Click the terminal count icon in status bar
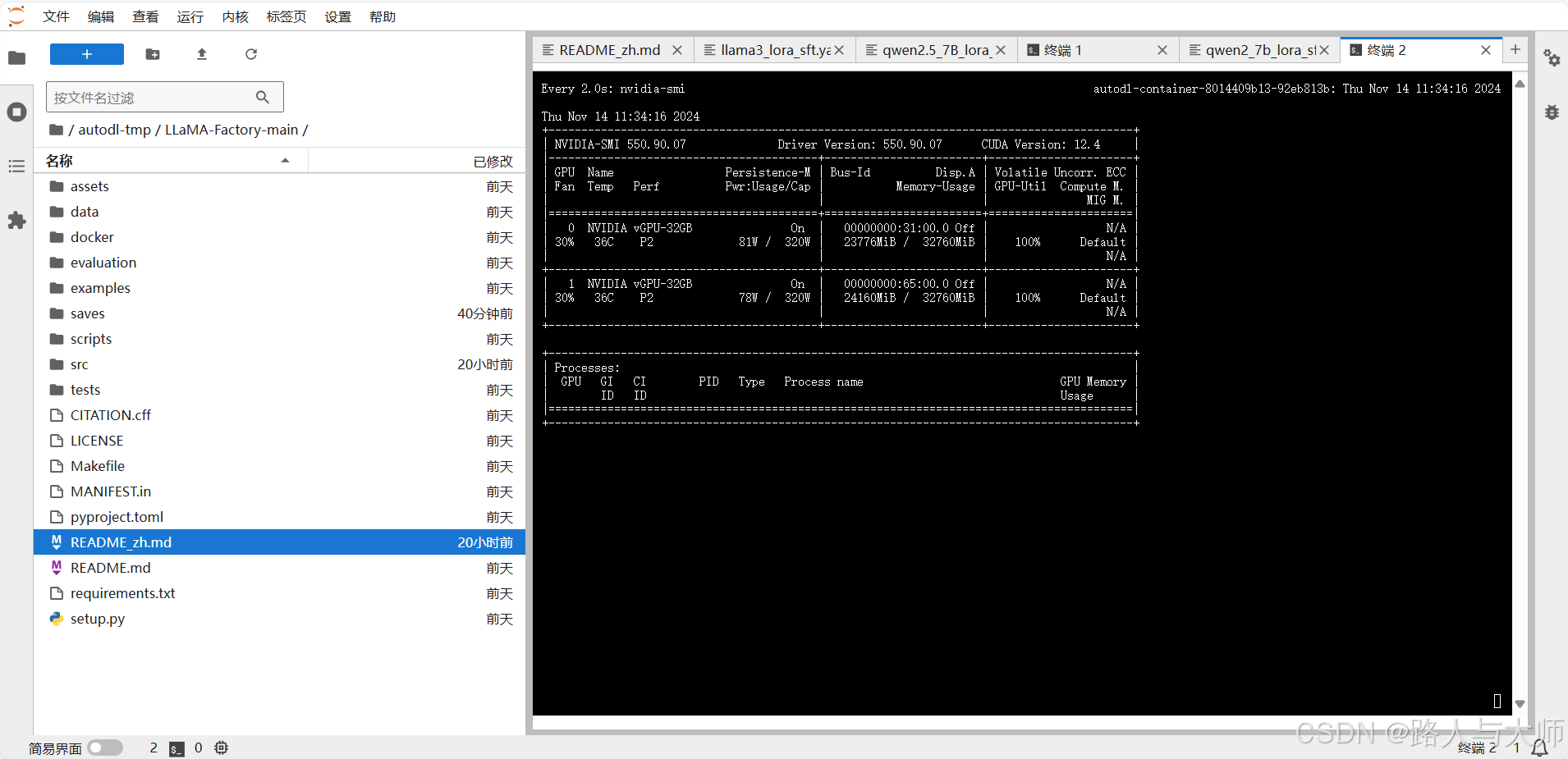 177,748
